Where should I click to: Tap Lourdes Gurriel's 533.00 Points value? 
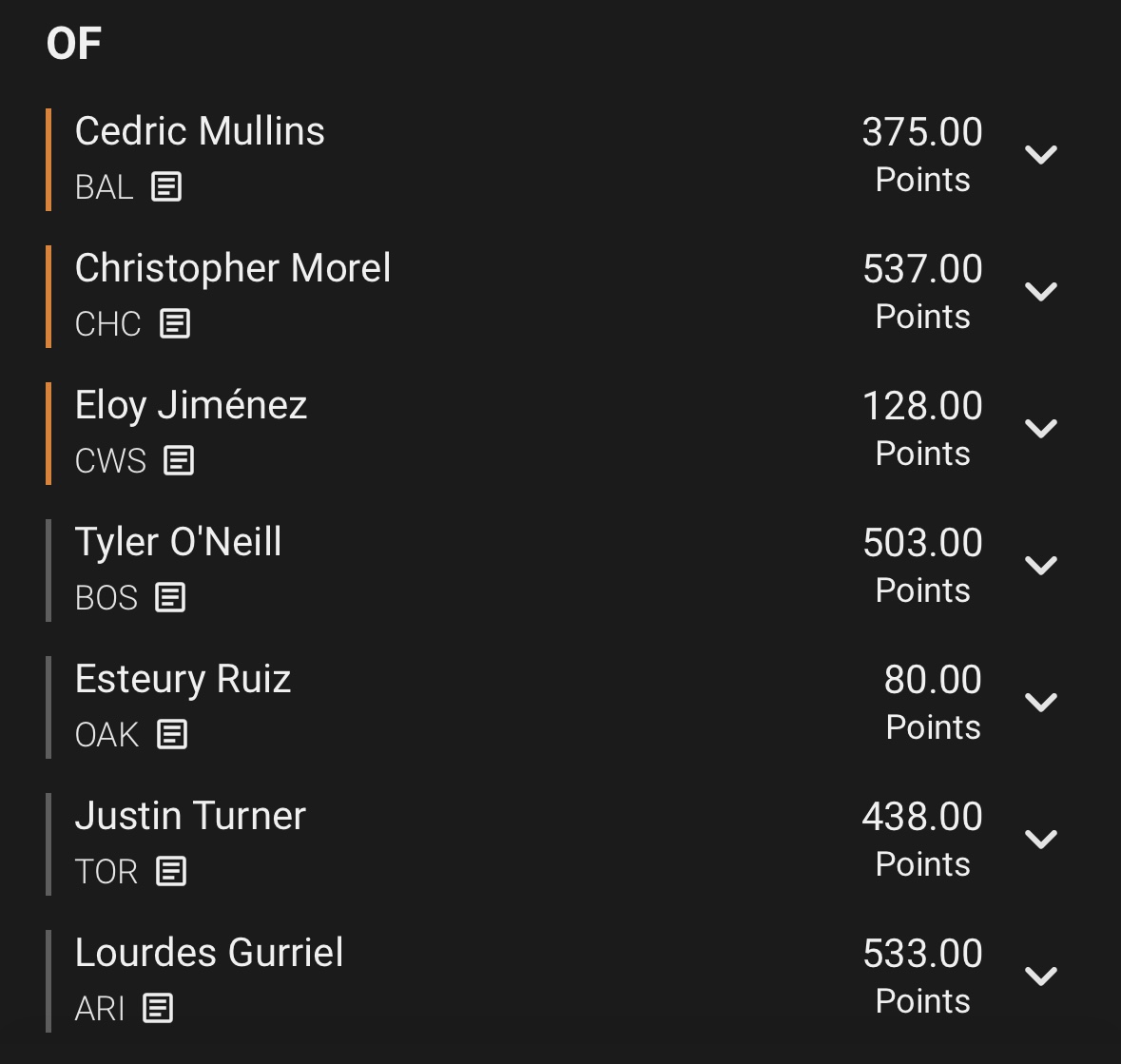922,977
